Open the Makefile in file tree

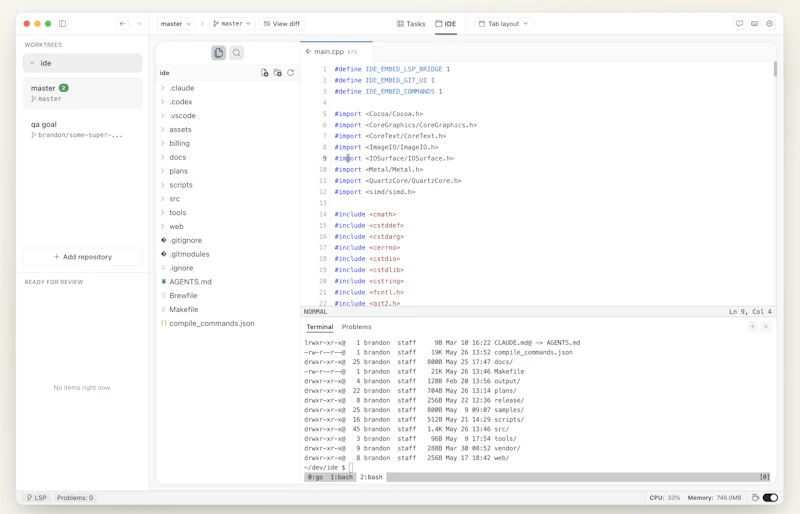point(184,309)
